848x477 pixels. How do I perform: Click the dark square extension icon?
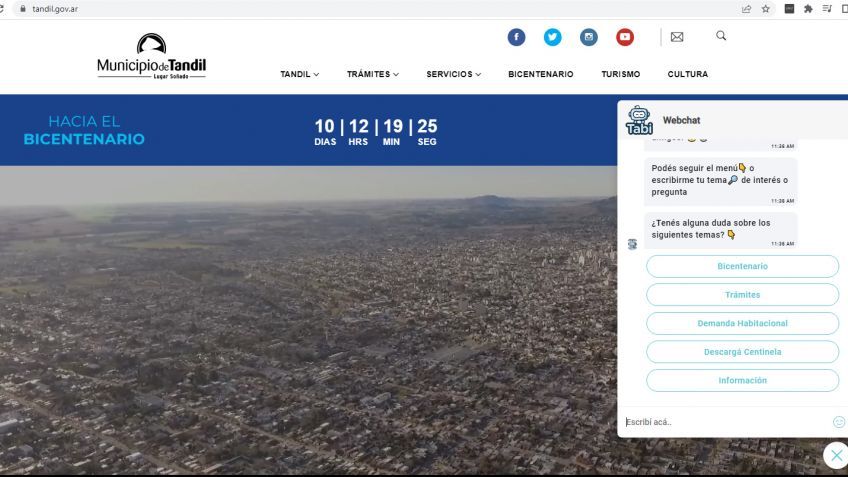click(x=789, y=9)
